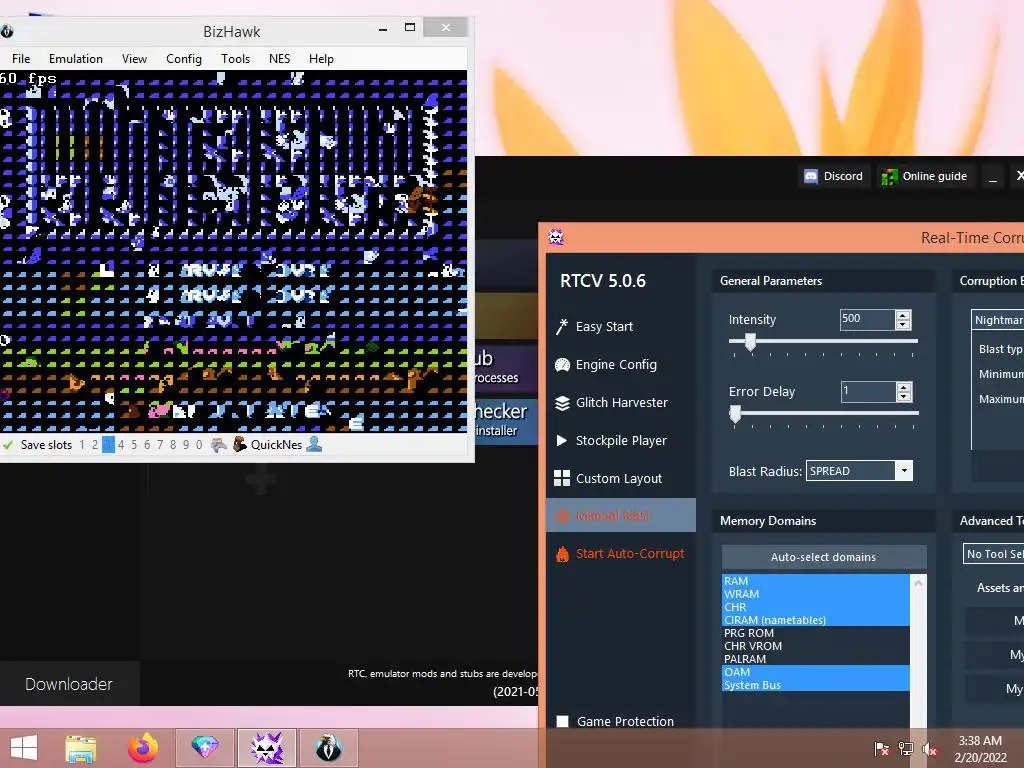
Task: Click the Auto-select domains button
Action: (824, 557)
